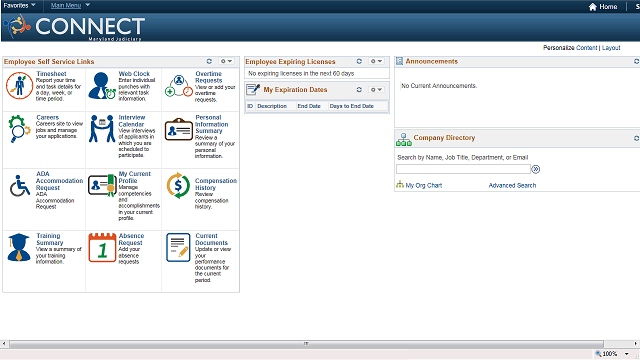Open the Careers link
This screenshot has width=640, height=360.
coord(47,118)
